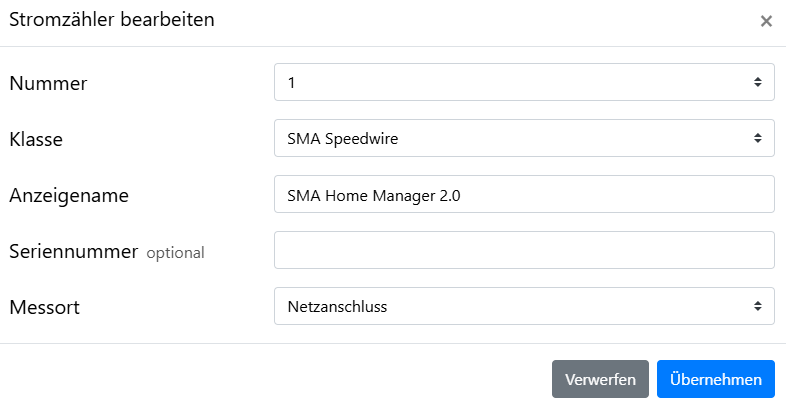The image size is (786, 402).
Task: Close the Stromzähler bearbeiten dialog
Action: point(766,21)
